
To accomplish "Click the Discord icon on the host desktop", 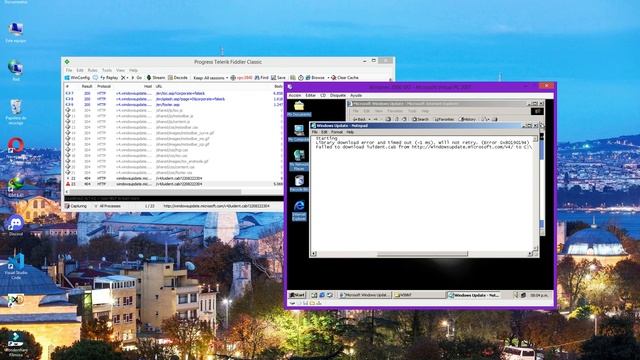I will pos(16,225).
